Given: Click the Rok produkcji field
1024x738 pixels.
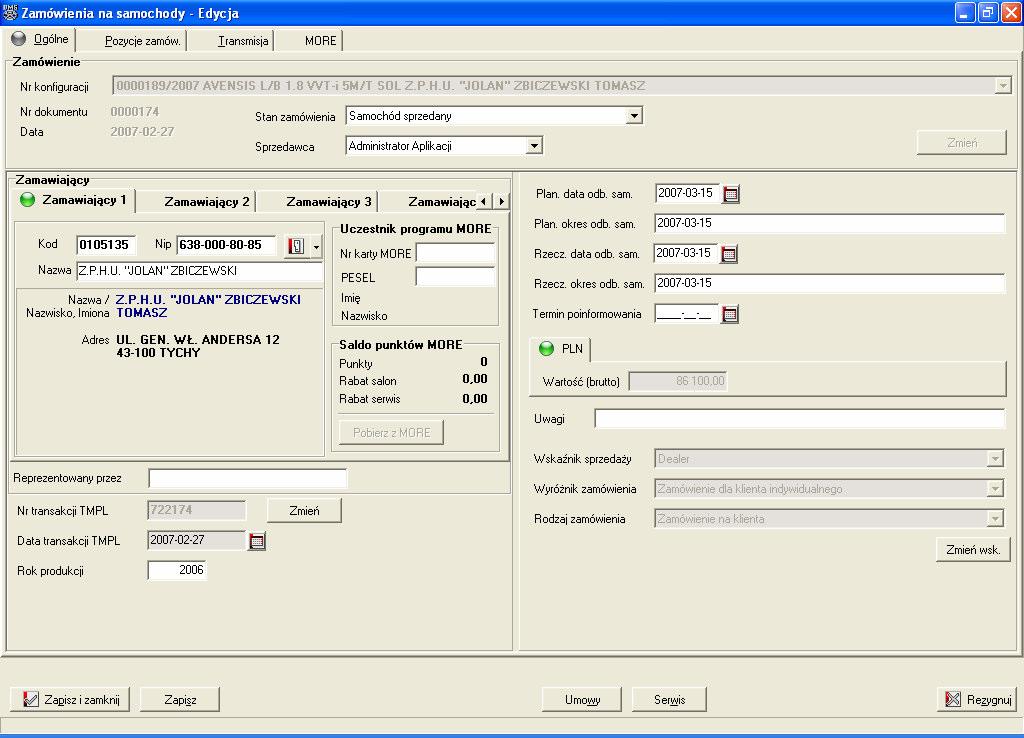Looking at the screenshot, I should coord(177,570).
